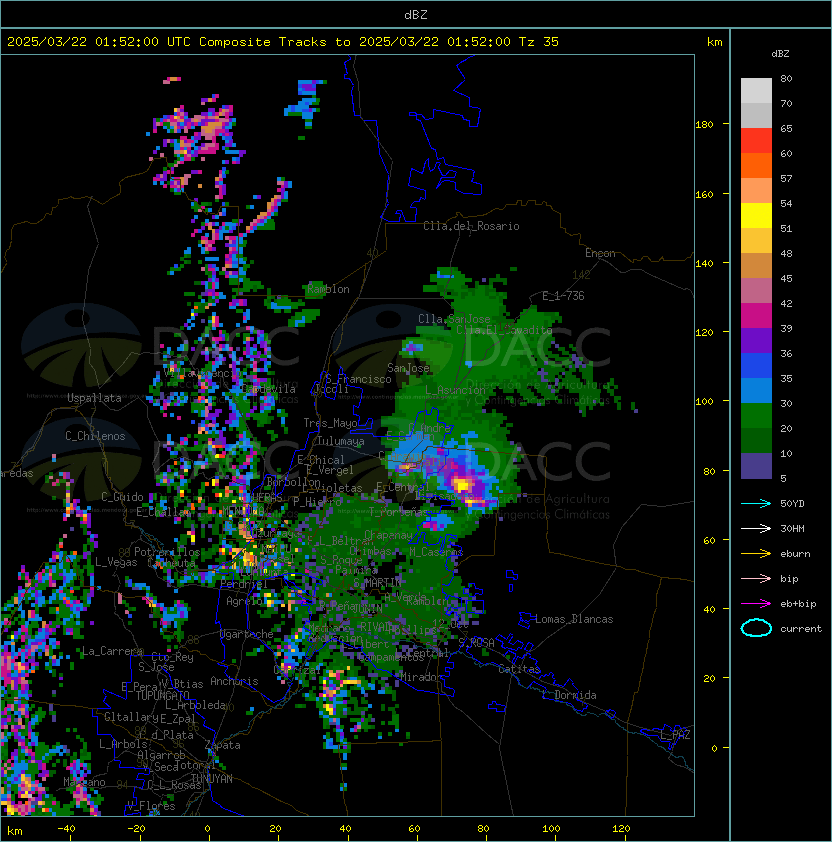This screenshot has height=842, width=832.
Task: Click the 'Catitas' map label
Action: [519, 669]
